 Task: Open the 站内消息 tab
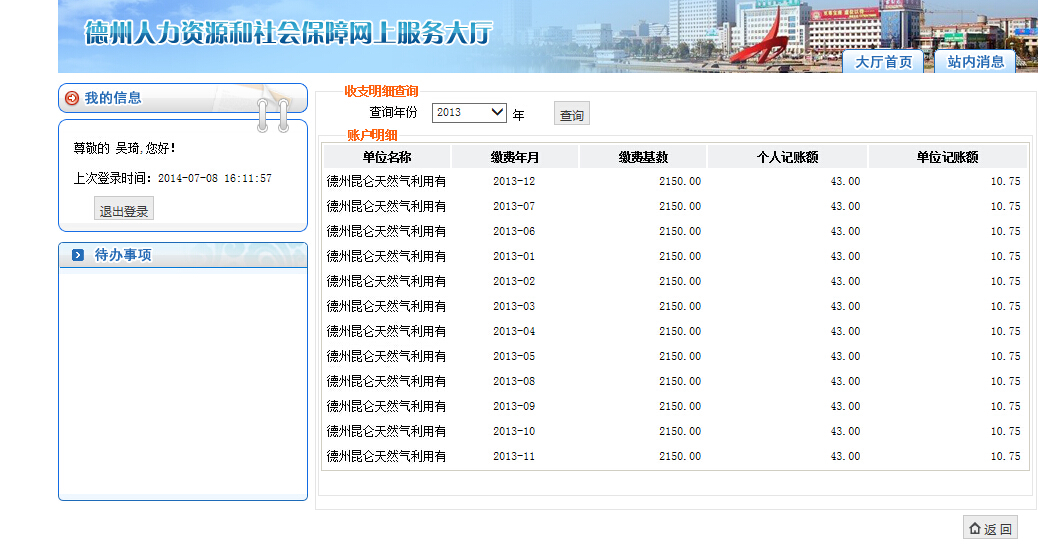click(975, 62)
